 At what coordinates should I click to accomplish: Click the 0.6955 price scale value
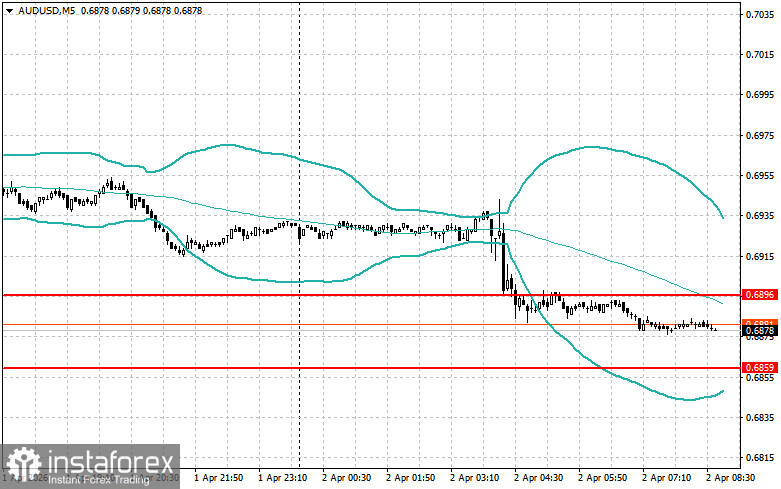tap(760, 176)
